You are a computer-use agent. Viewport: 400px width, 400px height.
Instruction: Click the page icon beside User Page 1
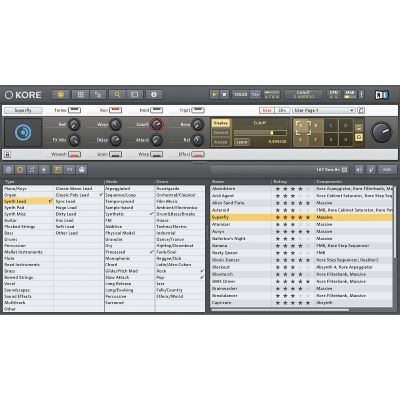coord(361,110)
